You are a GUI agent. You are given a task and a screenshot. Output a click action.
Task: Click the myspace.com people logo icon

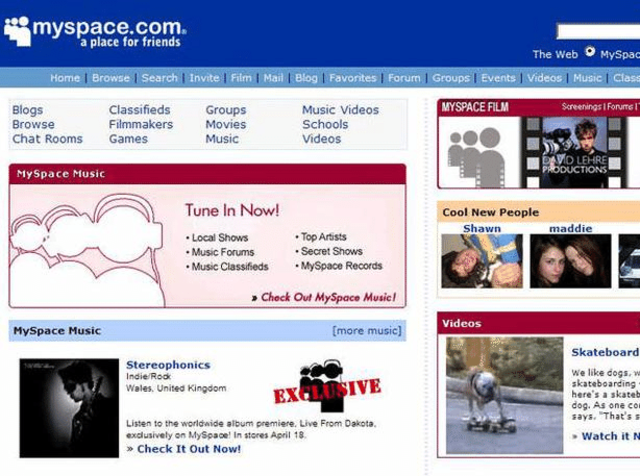click(17, 31)
